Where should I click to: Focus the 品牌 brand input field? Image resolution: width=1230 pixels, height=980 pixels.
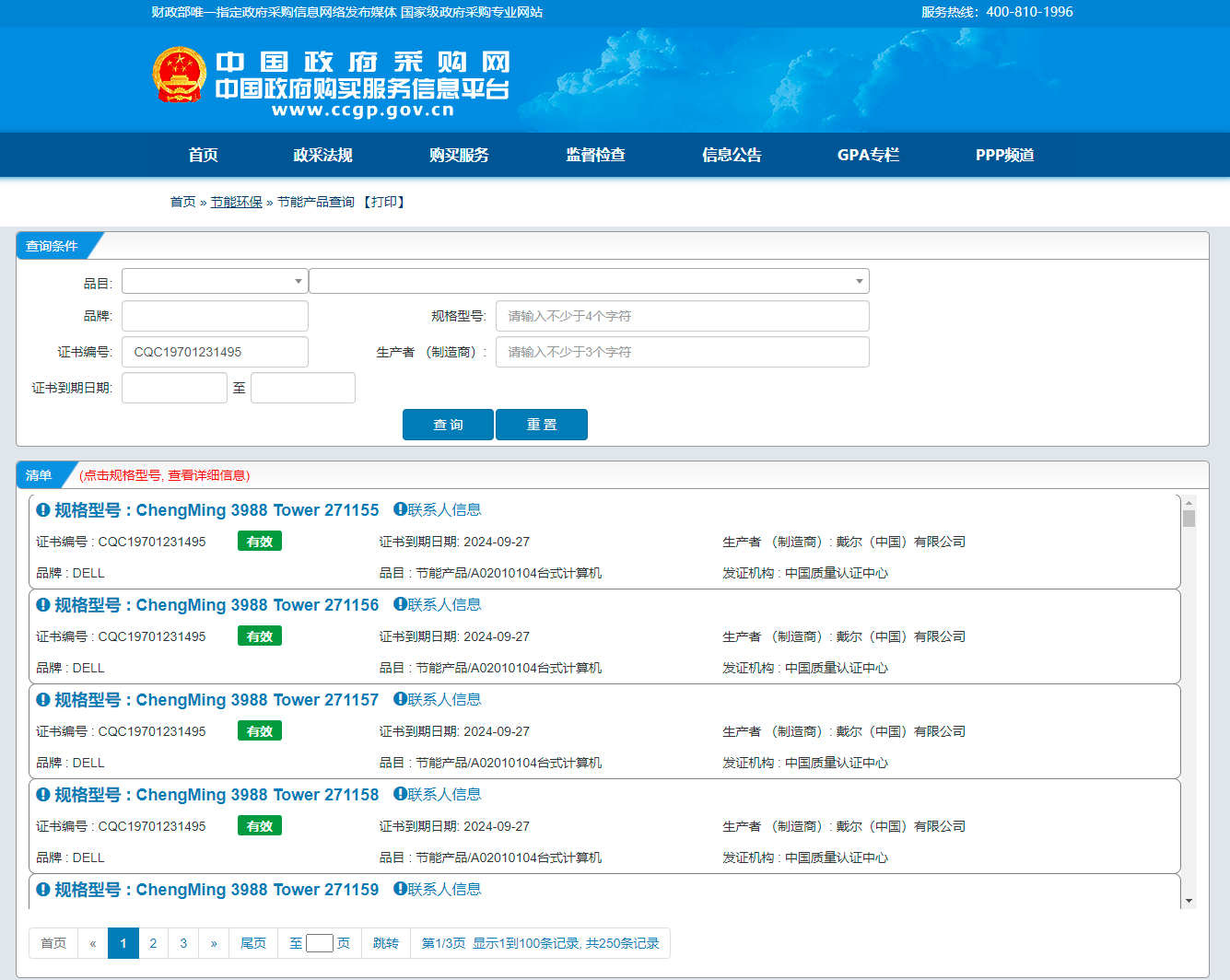coord(215,316)
